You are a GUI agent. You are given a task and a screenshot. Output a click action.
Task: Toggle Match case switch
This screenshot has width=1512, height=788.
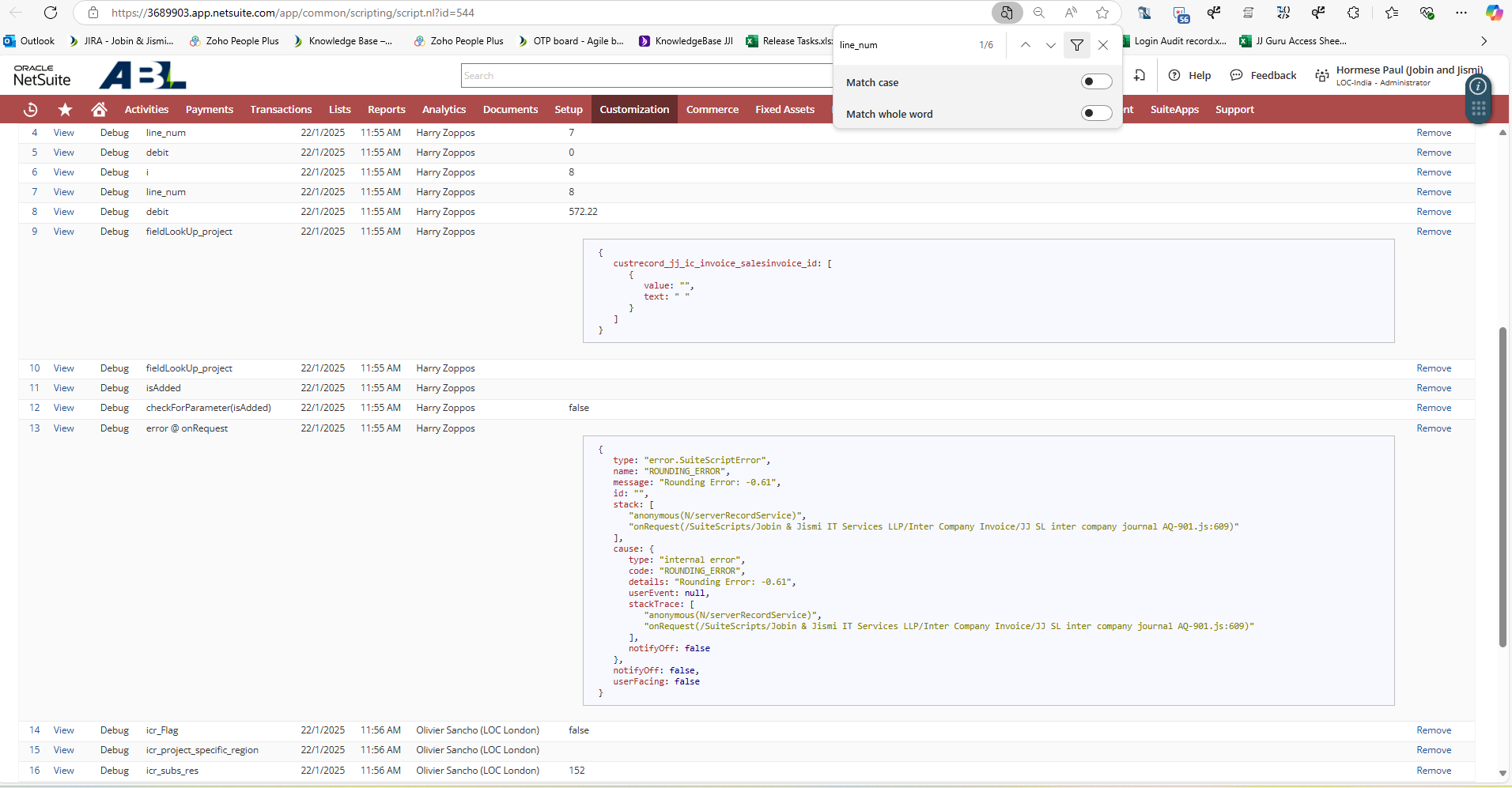coord(1096,82)
